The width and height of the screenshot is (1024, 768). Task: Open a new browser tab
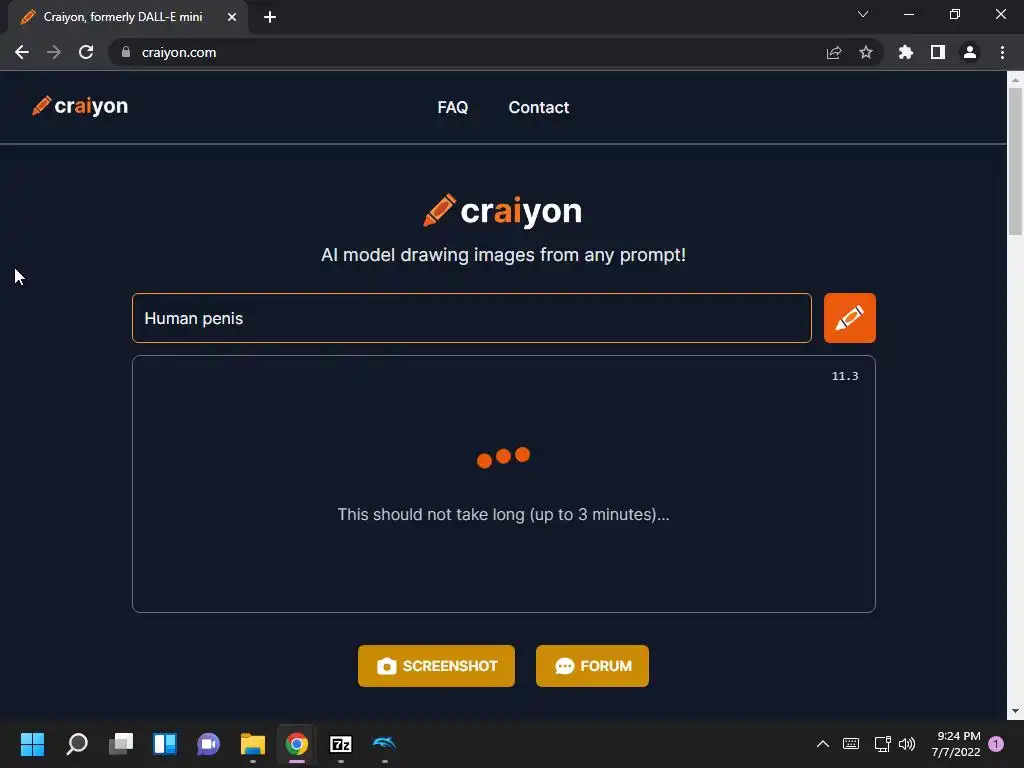point(270,17)
